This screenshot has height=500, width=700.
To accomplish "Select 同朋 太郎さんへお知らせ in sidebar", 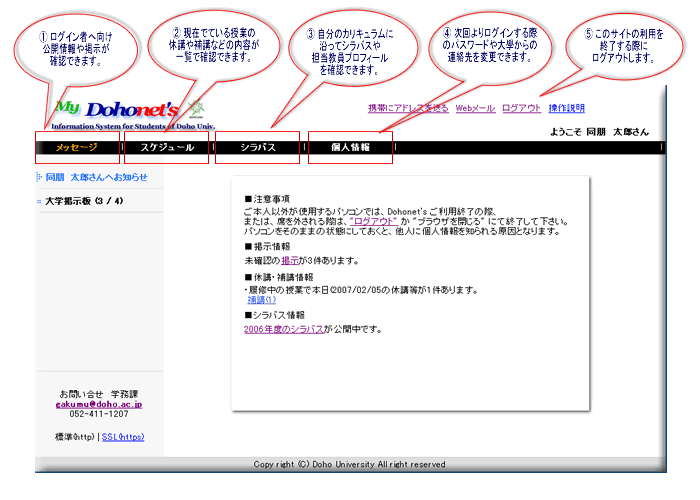I will 96,177.
